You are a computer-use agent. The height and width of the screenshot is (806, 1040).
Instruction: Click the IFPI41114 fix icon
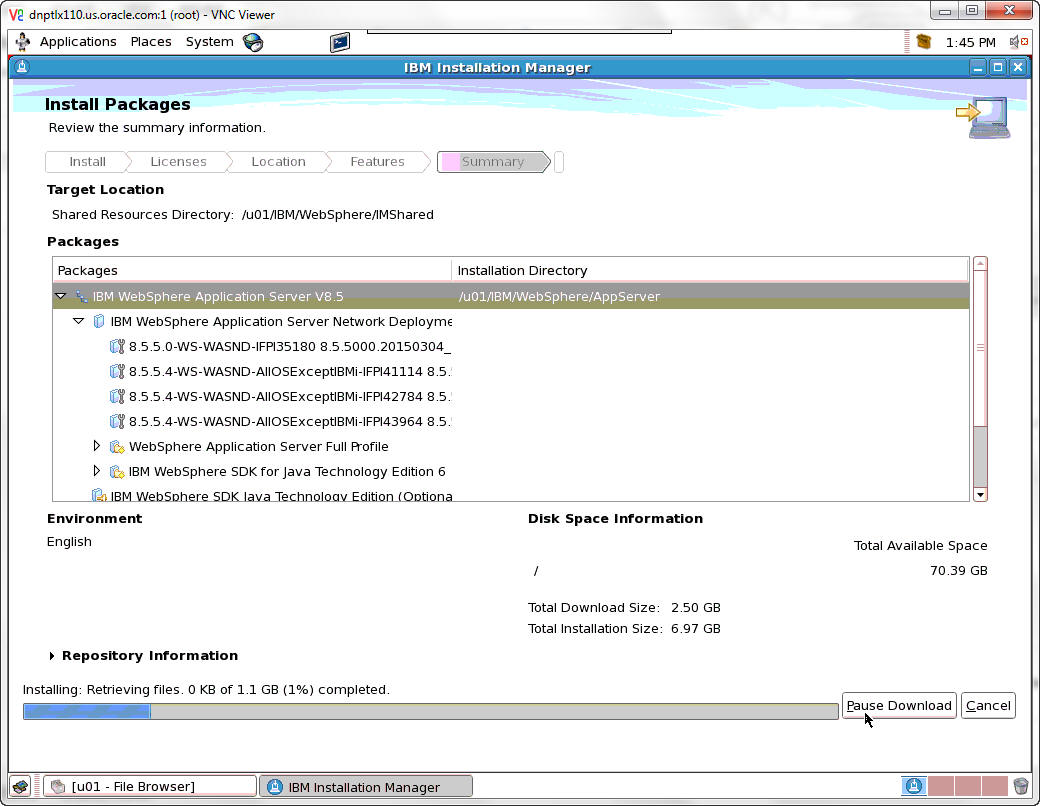tap(117, 371)
